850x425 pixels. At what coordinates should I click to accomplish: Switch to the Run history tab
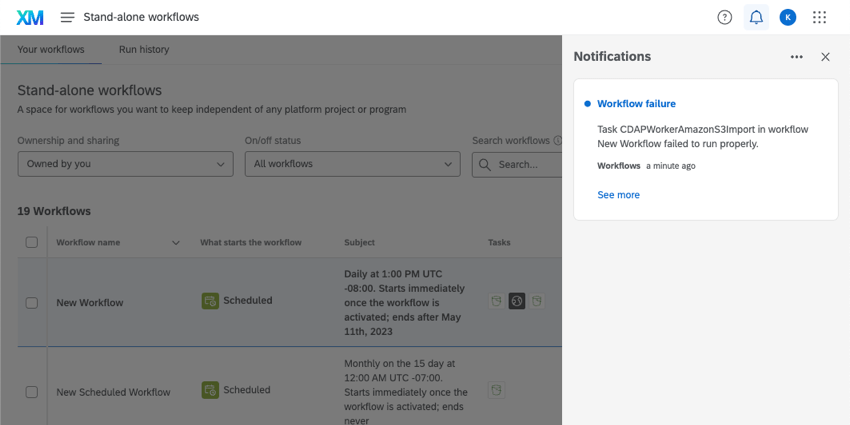click(x=144, y=49)
